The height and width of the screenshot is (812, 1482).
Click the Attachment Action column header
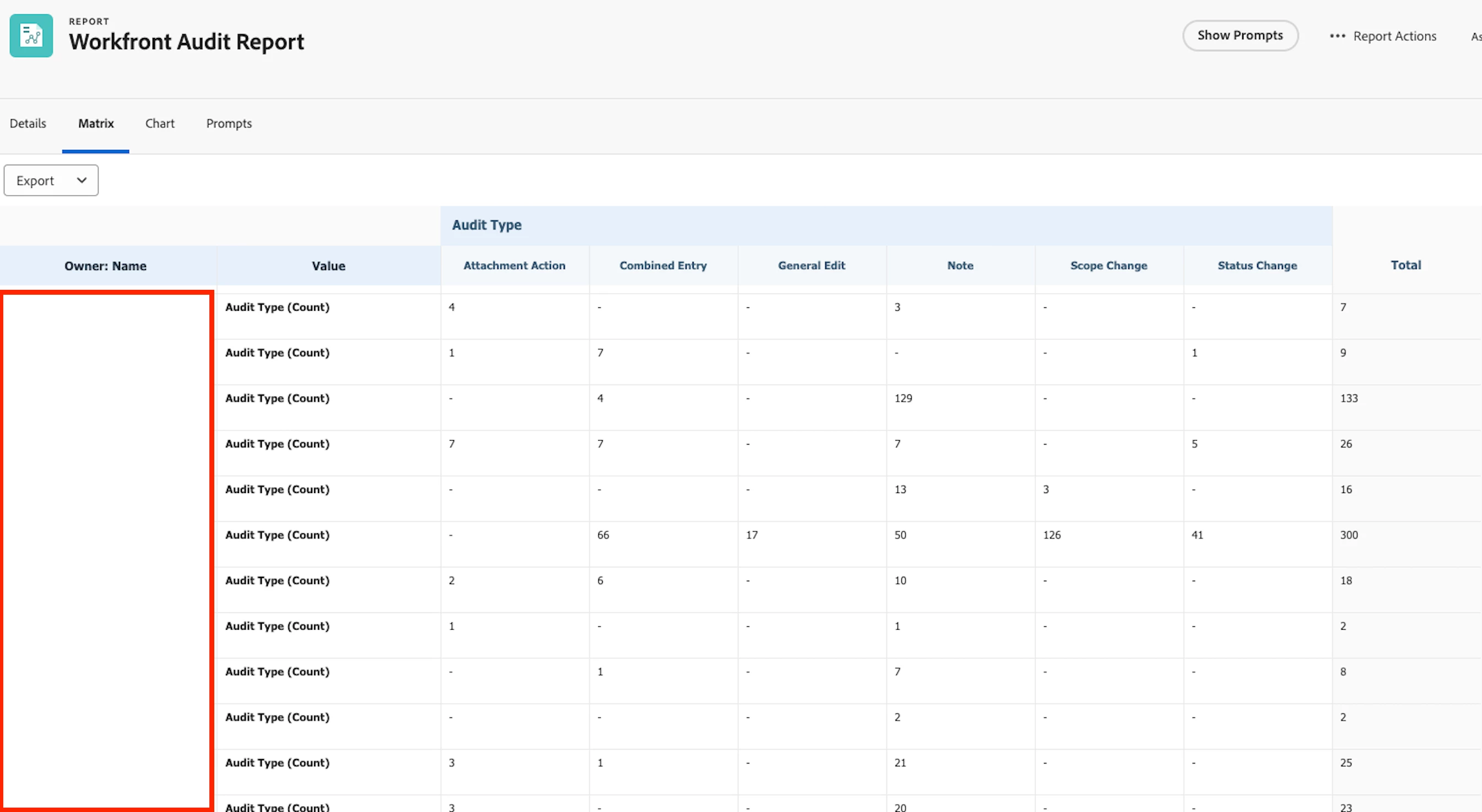tap(515, 266)
